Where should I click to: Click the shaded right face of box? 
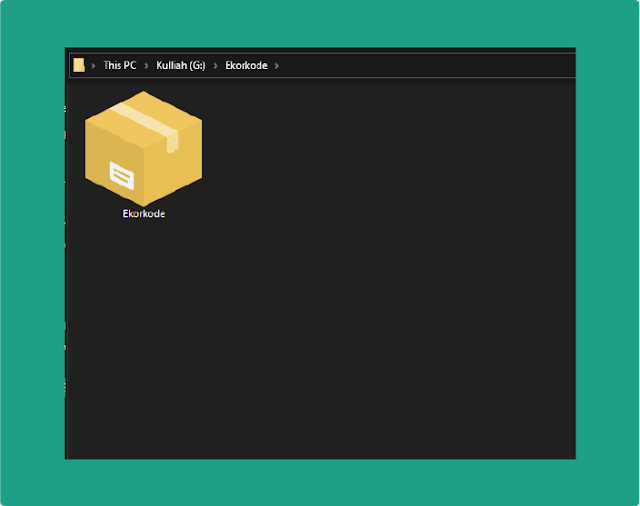[173, 167]
